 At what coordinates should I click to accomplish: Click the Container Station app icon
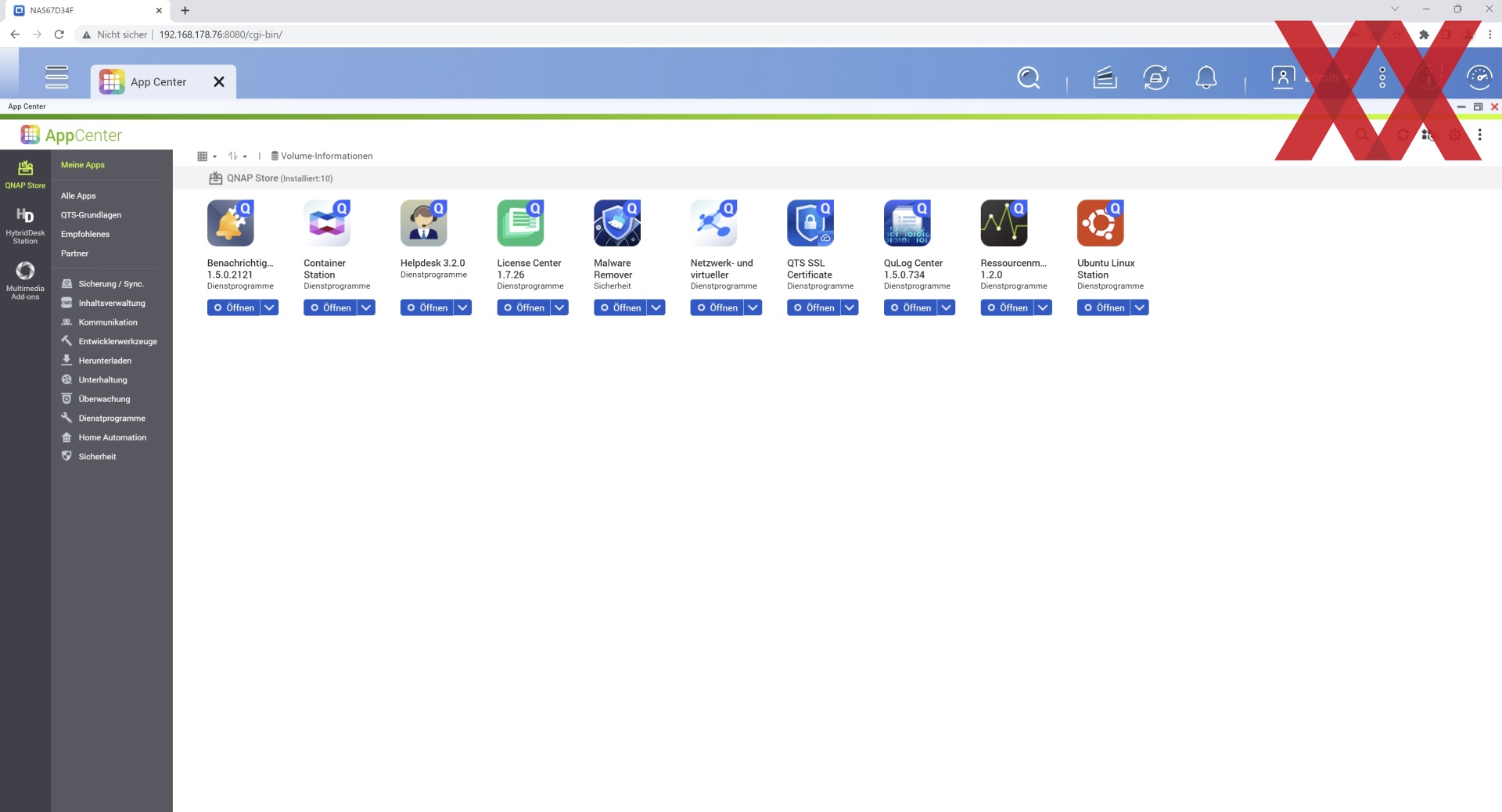(x=327, y=223)
